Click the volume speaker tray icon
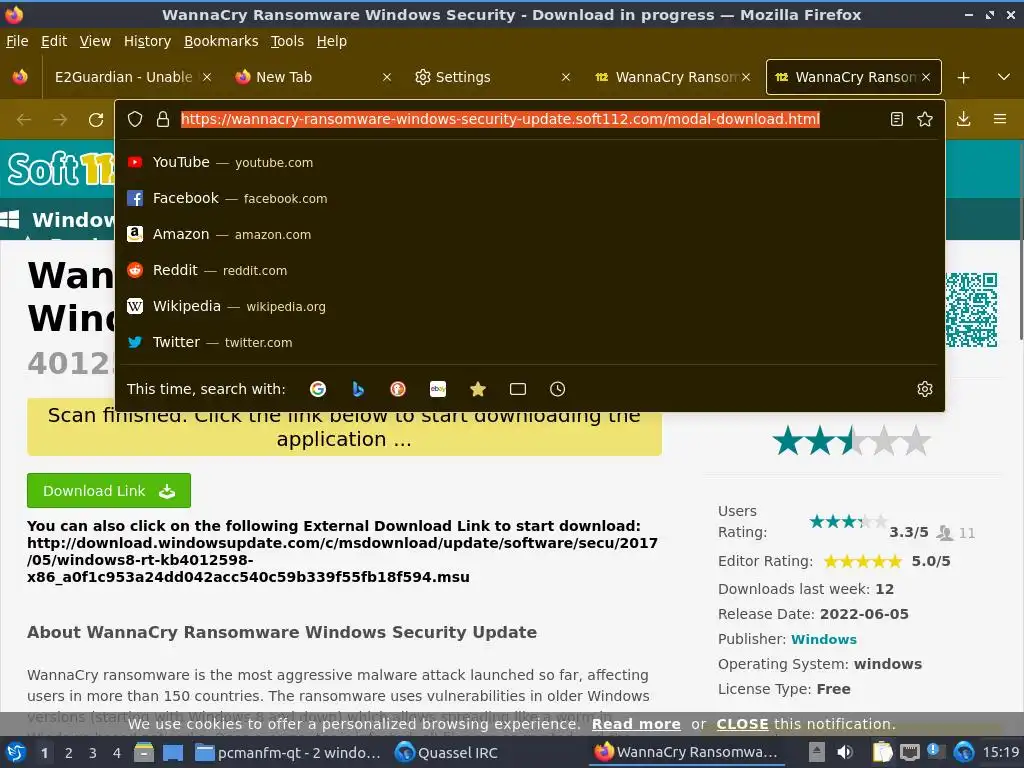This screenshot has width=1024, height=768. pyautogui.click(x=845, y=752)
